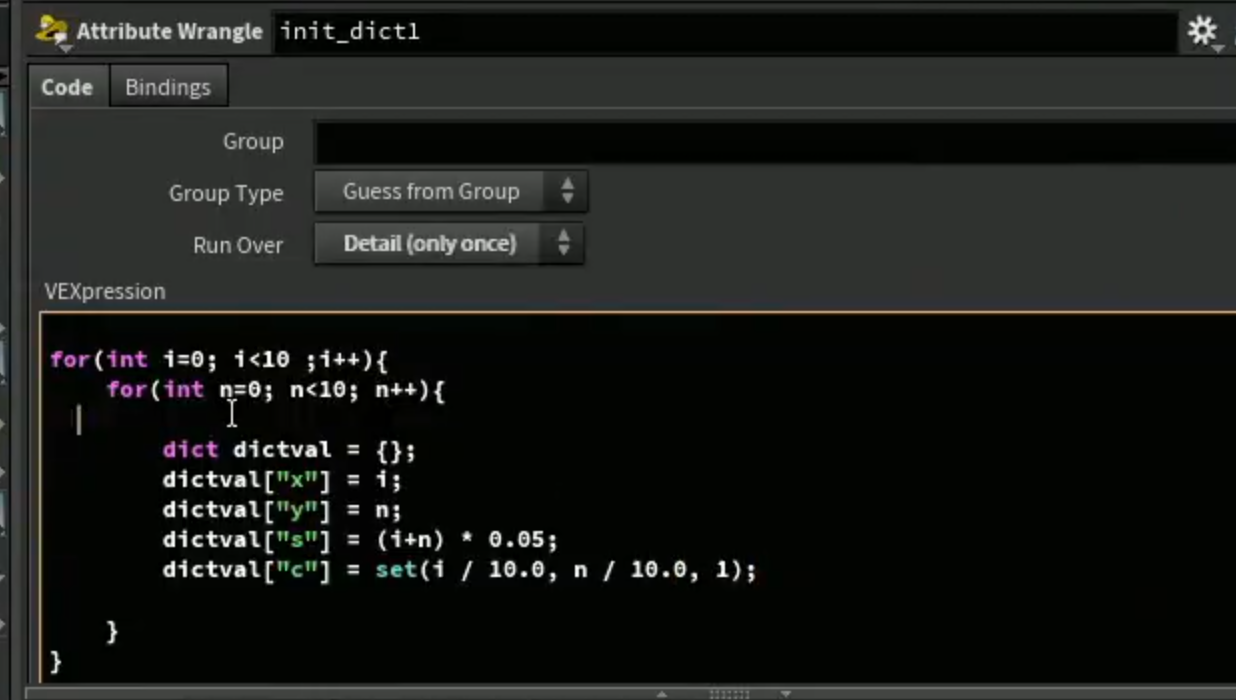The image size is (1236, 700).
Task: Open the gear settings menu icon
Action: [x=1203, y=32]
